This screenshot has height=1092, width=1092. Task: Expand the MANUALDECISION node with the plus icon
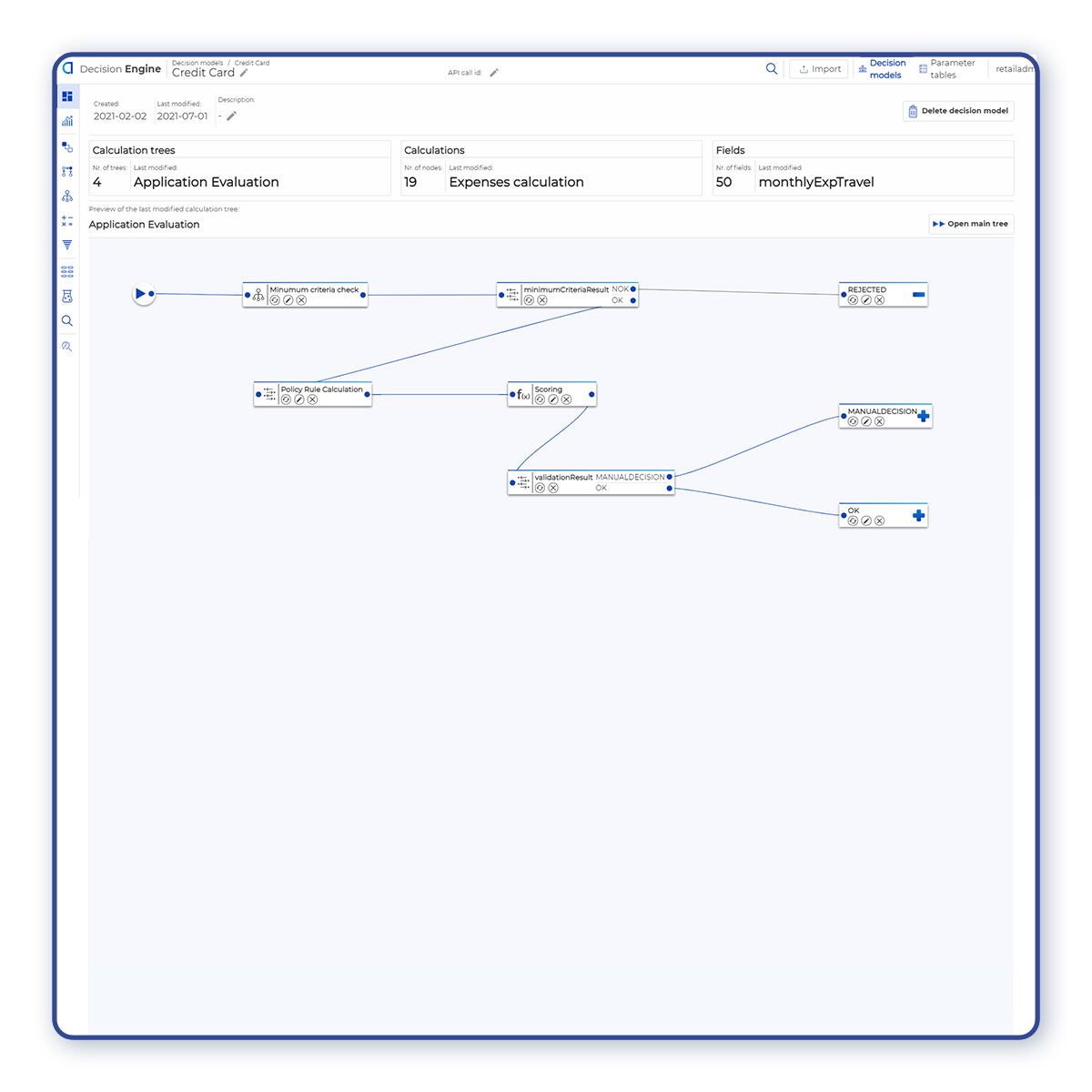click(924, 416)
